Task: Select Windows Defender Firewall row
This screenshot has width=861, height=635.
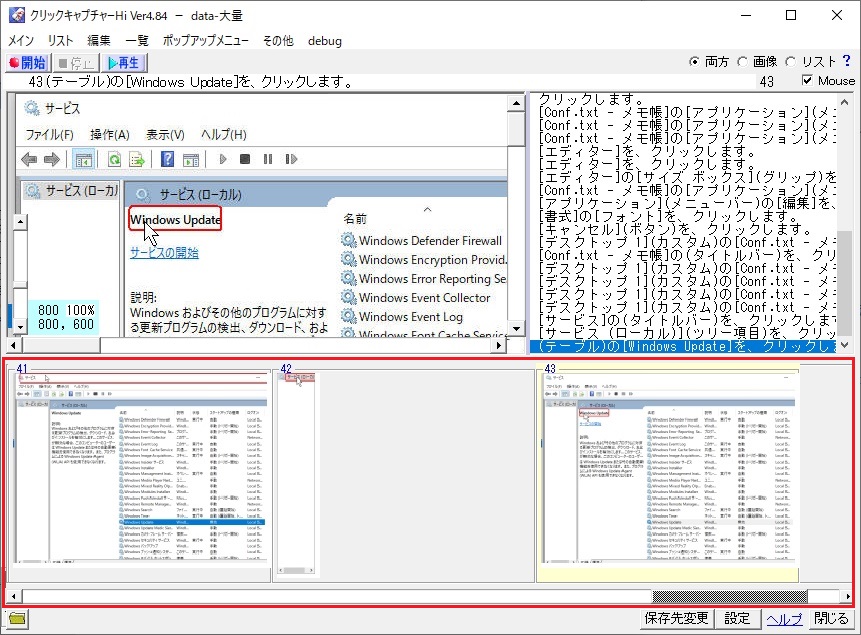Action: (422, 241)
